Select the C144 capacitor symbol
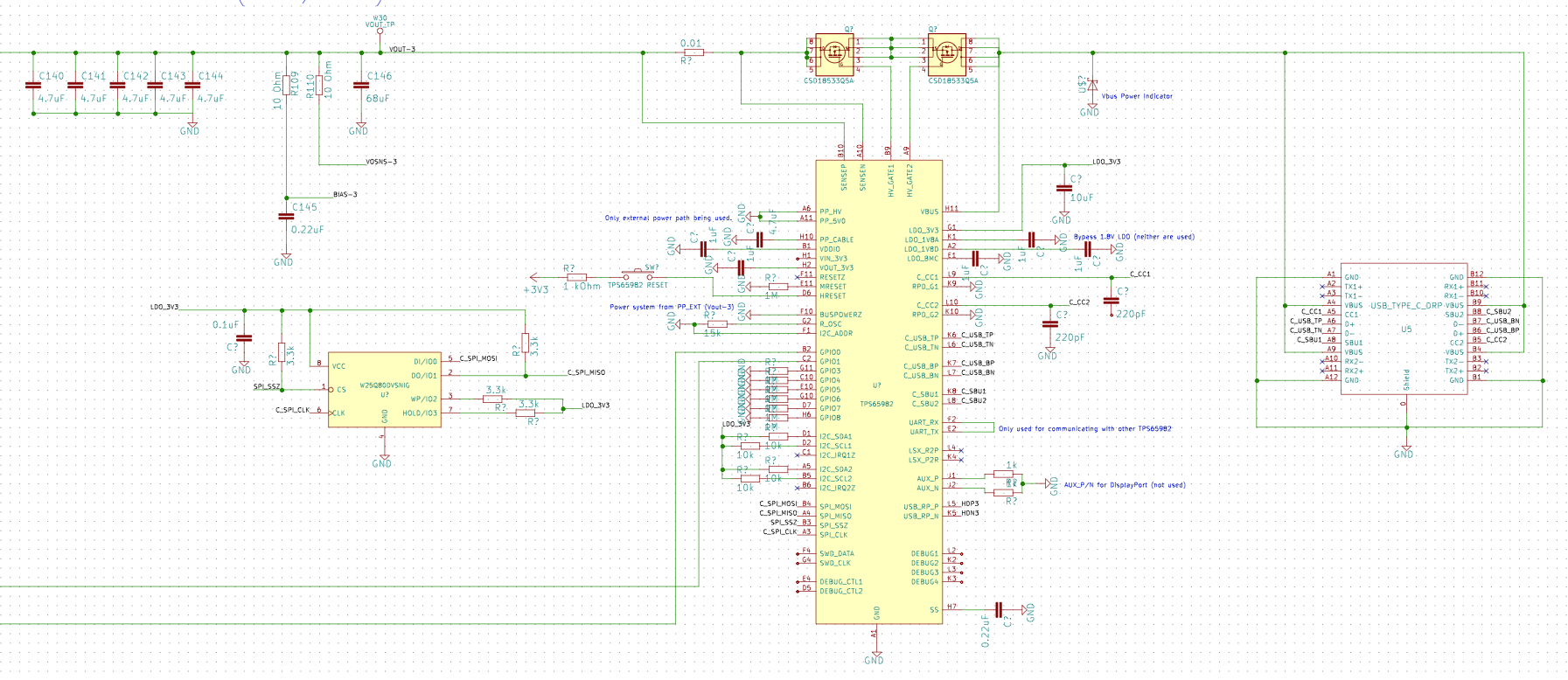 (192, 86)
